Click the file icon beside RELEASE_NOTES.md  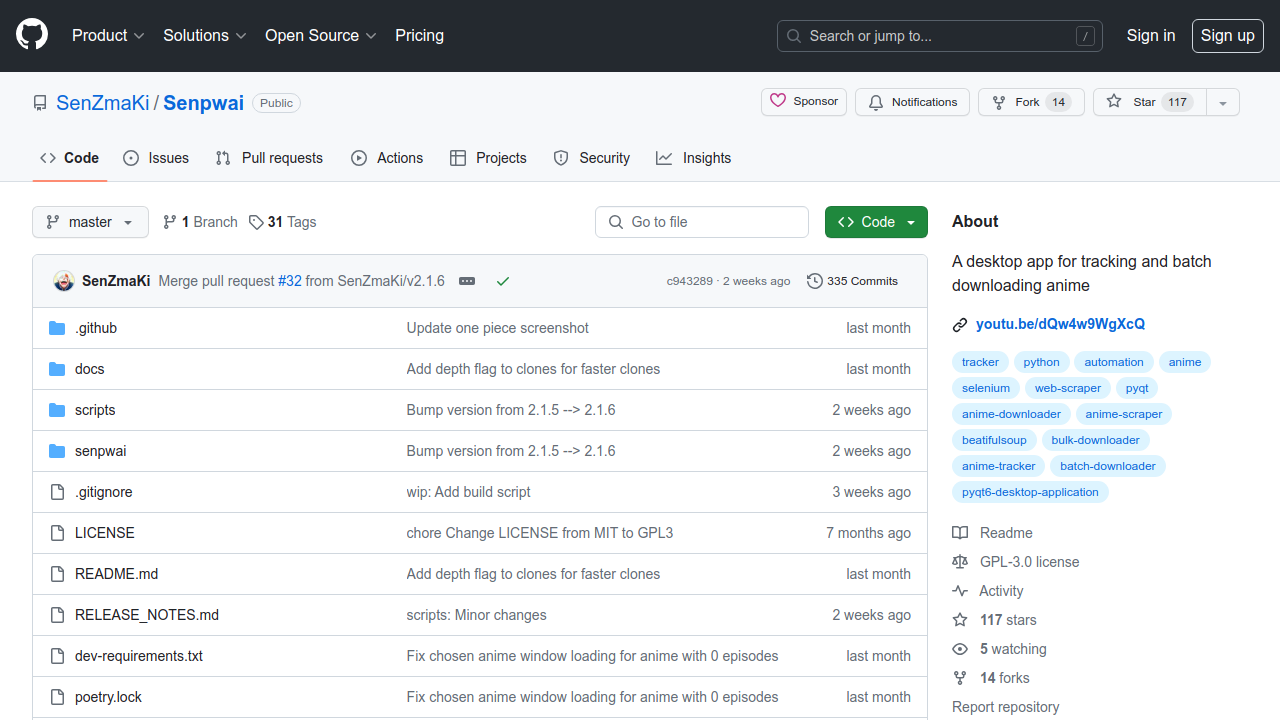(x=57, y=615)
